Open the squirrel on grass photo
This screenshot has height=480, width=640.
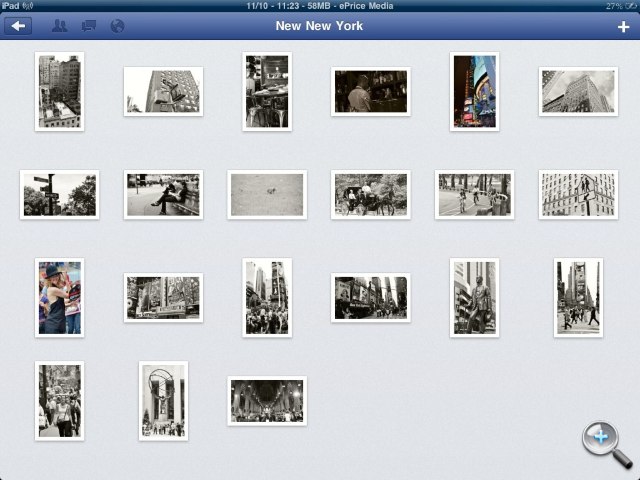coord(267,195)
